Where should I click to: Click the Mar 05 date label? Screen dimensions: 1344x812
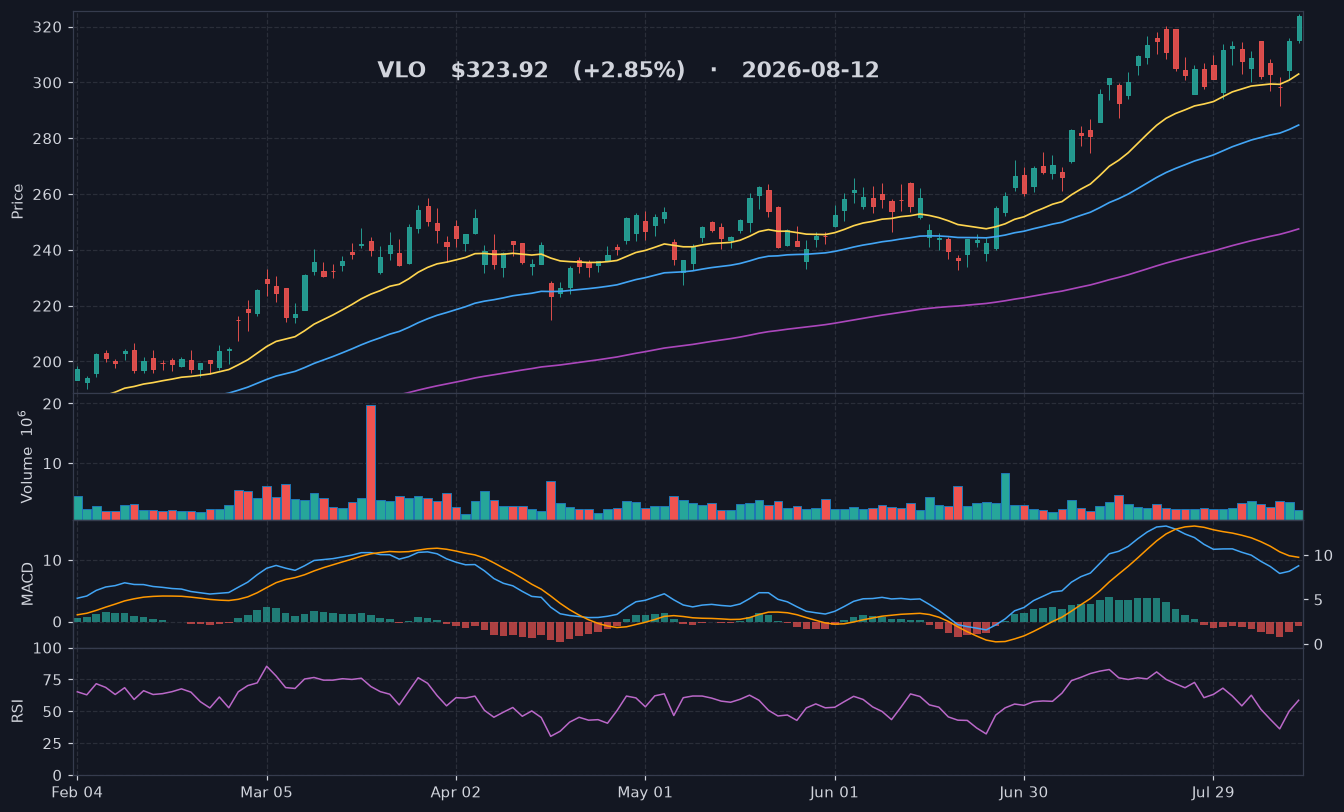(267, 792)
